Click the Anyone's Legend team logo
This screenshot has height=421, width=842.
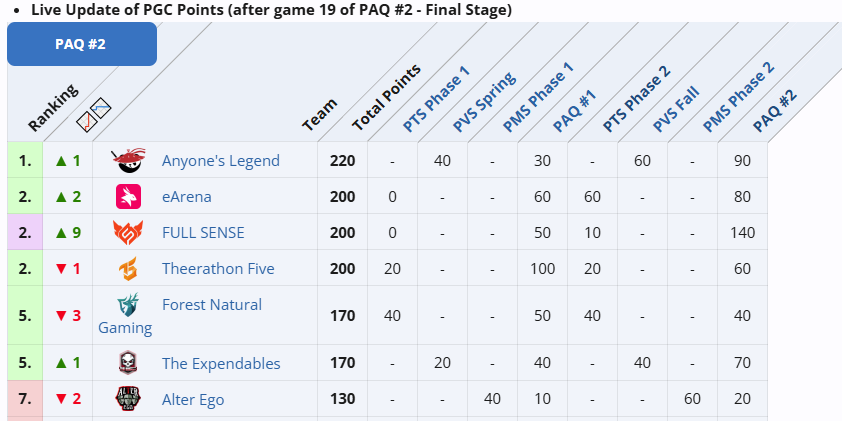[129, 160]
